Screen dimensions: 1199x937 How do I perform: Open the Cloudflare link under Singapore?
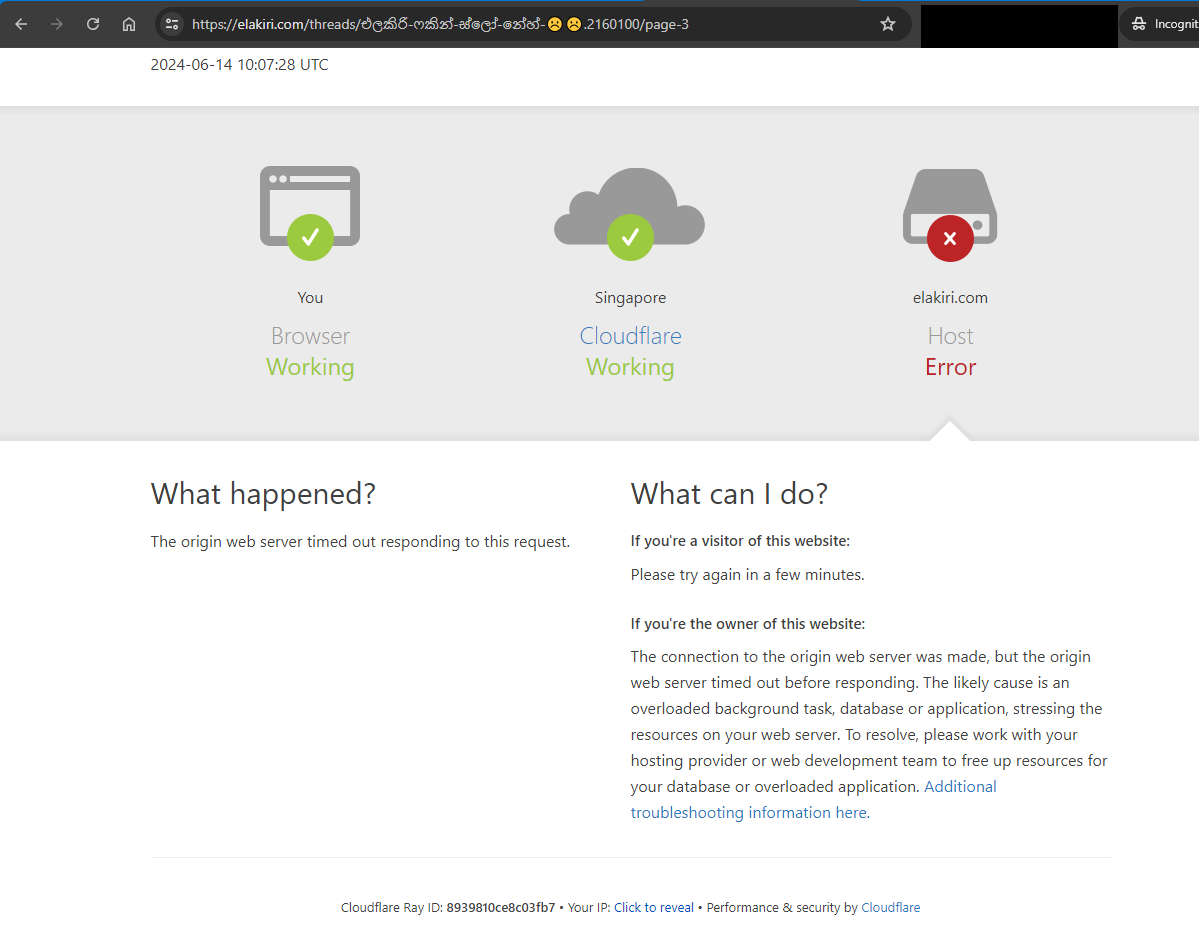pos(630,336)
